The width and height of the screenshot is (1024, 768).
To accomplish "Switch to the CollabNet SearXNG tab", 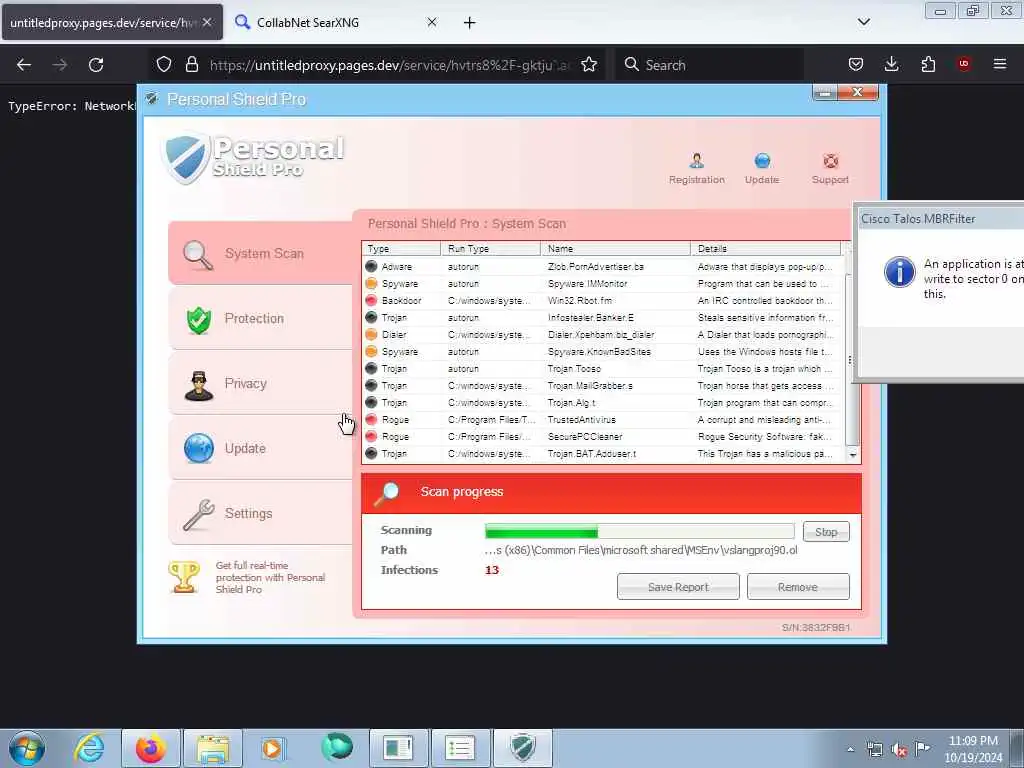I will (x=336, y=22).
